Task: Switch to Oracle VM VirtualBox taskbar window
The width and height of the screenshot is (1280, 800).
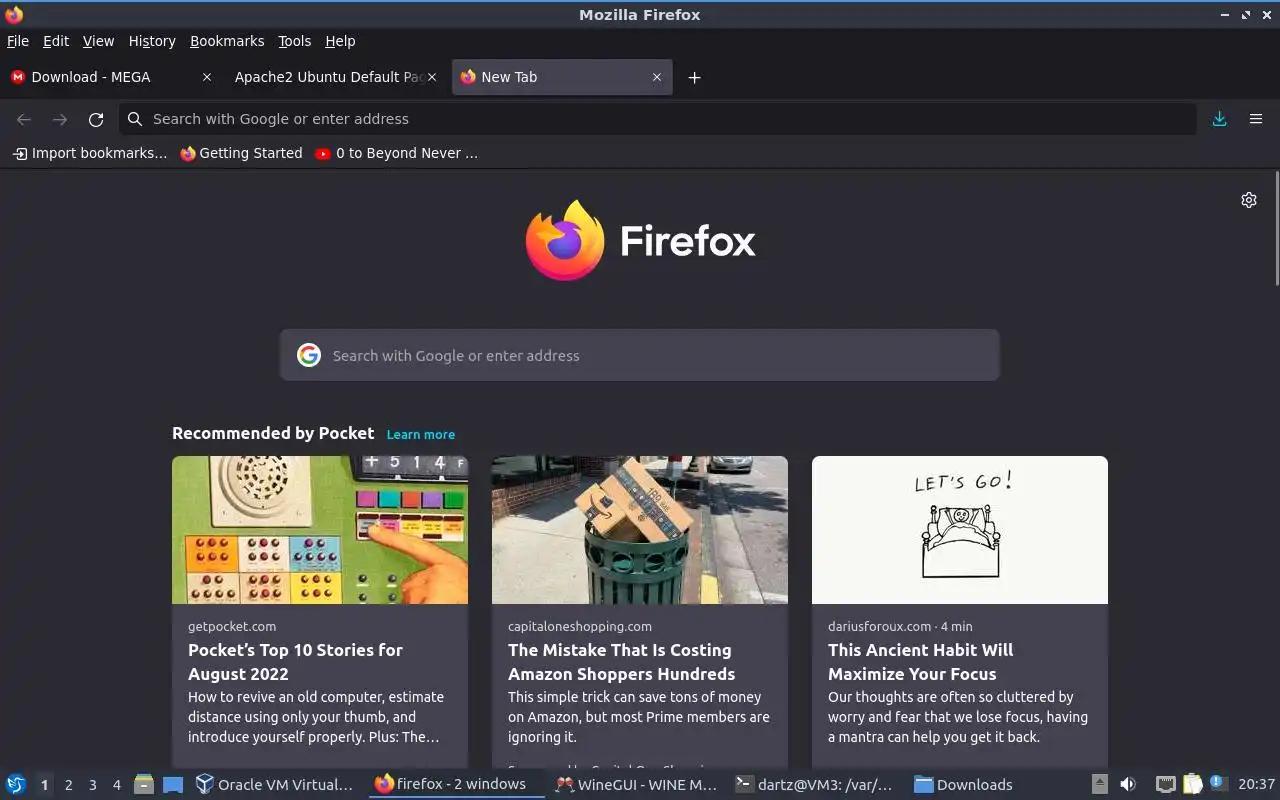Action: (x=275, y=785)
